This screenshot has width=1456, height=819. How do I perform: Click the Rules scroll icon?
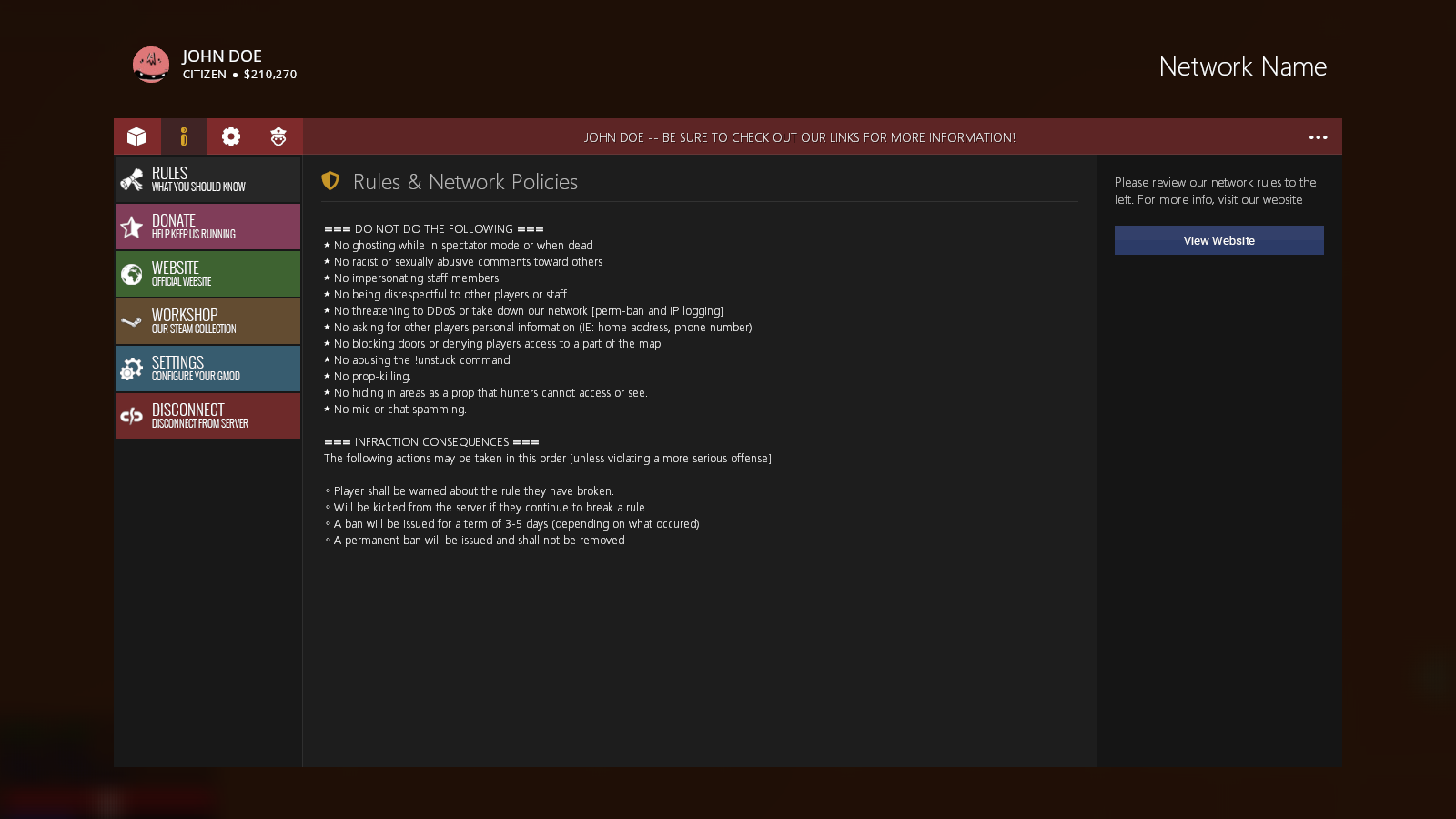[132, 180]
